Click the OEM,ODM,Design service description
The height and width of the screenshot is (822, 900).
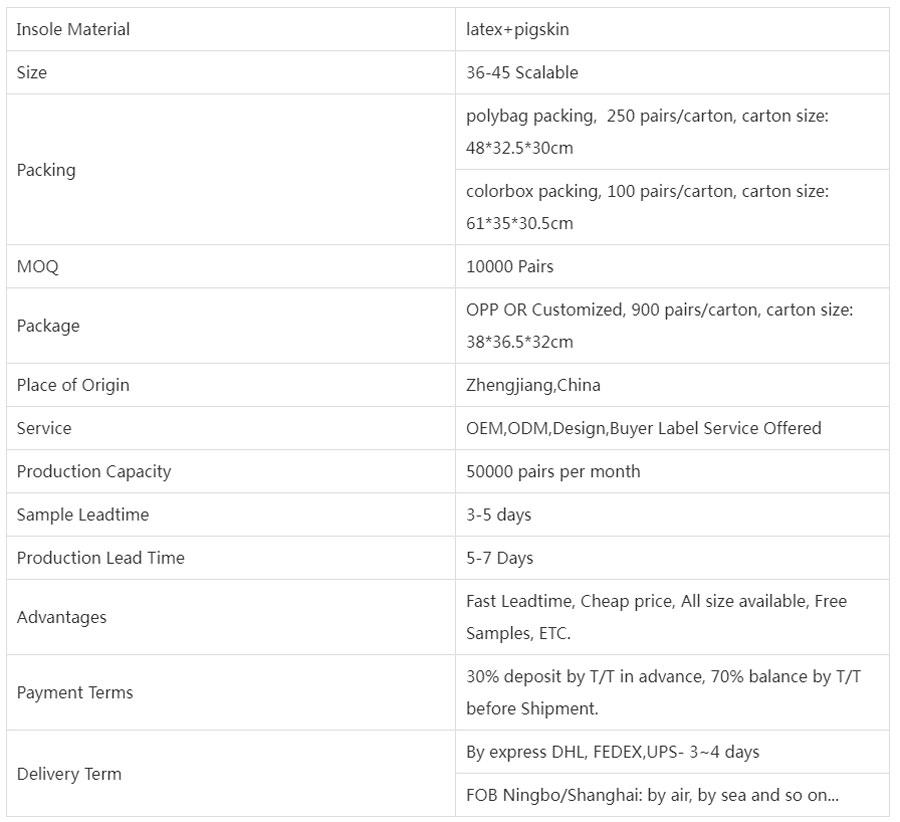tap(643, 428)
